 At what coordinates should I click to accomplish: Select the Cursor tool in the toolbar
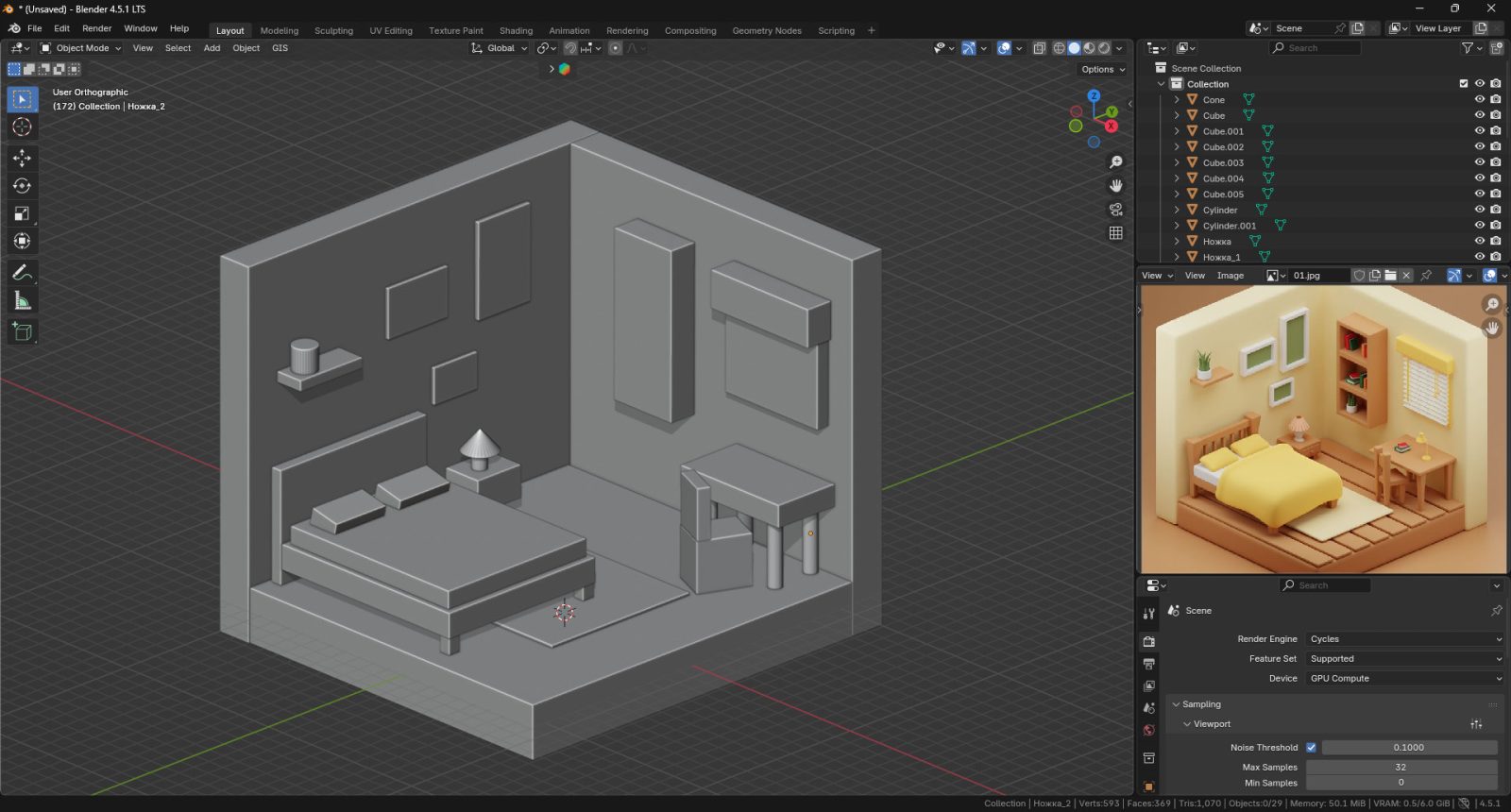pyautogui.click(x=22, y=127)
